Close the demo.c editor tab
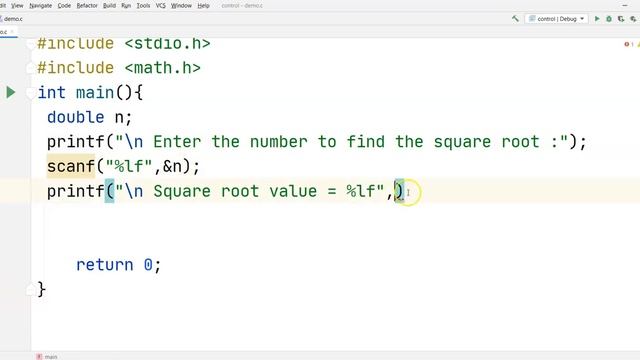Viewport: 640px width, 360px height. (x=12, y=31)
